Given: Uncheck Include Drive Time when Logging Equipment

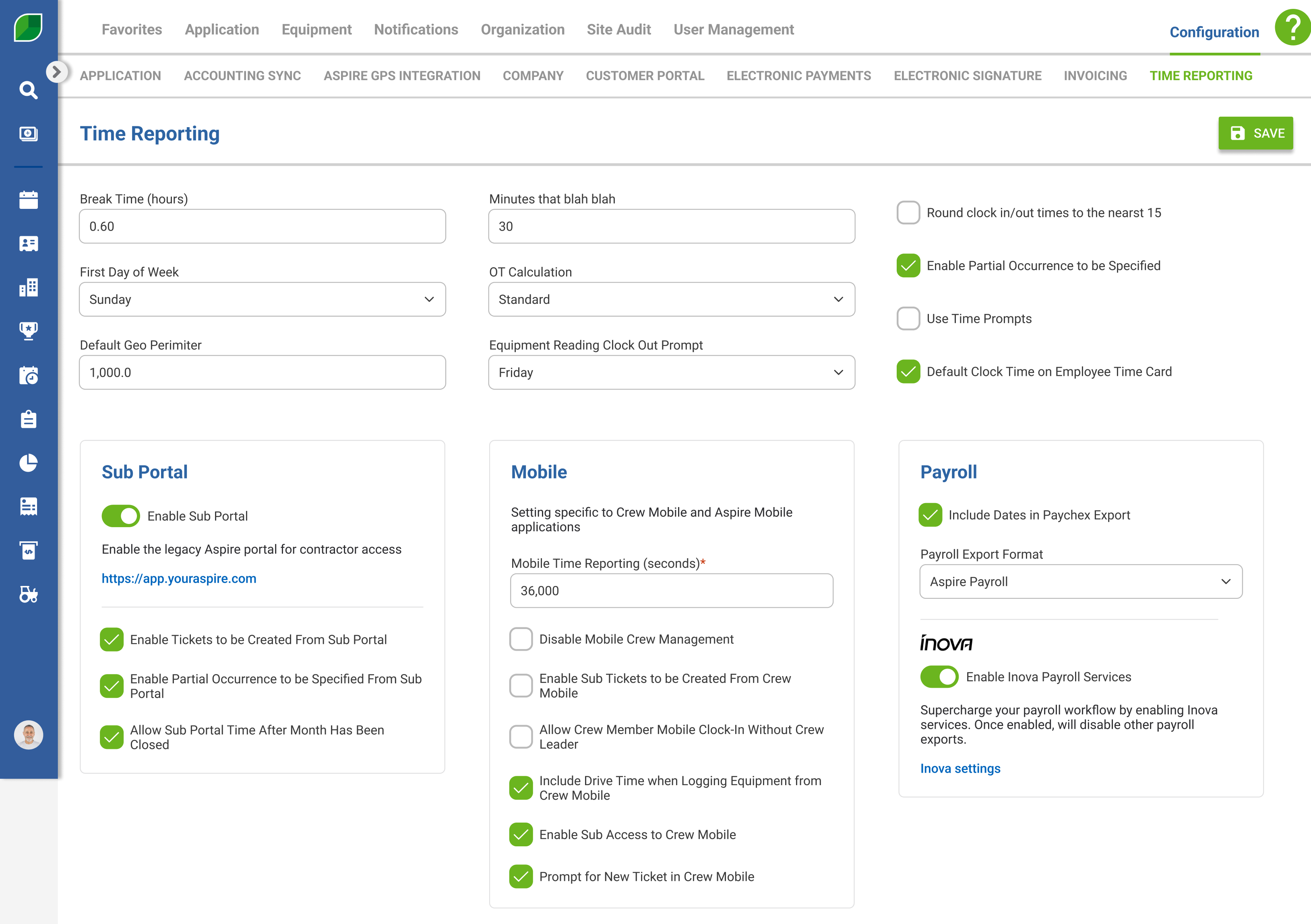Looking at the screenshot, I should tap(521, 788).
